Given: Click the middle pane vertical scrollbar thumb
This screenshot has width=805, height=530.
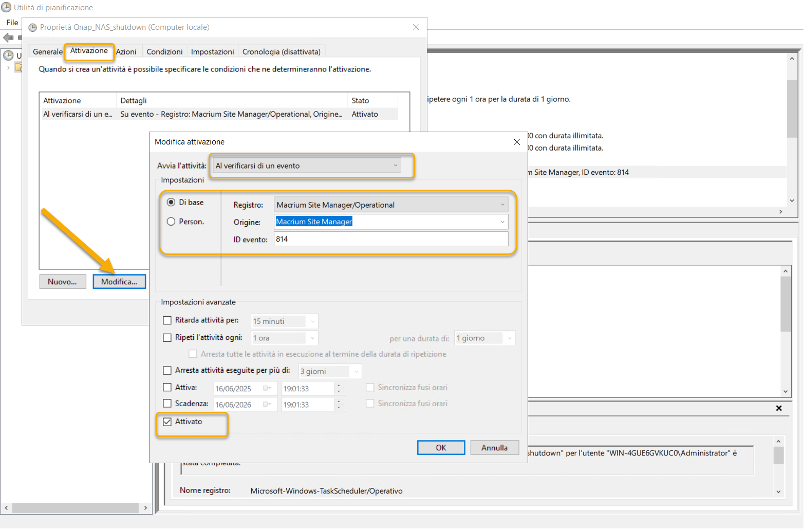Looking at the screenshot, I should point(785,304).
